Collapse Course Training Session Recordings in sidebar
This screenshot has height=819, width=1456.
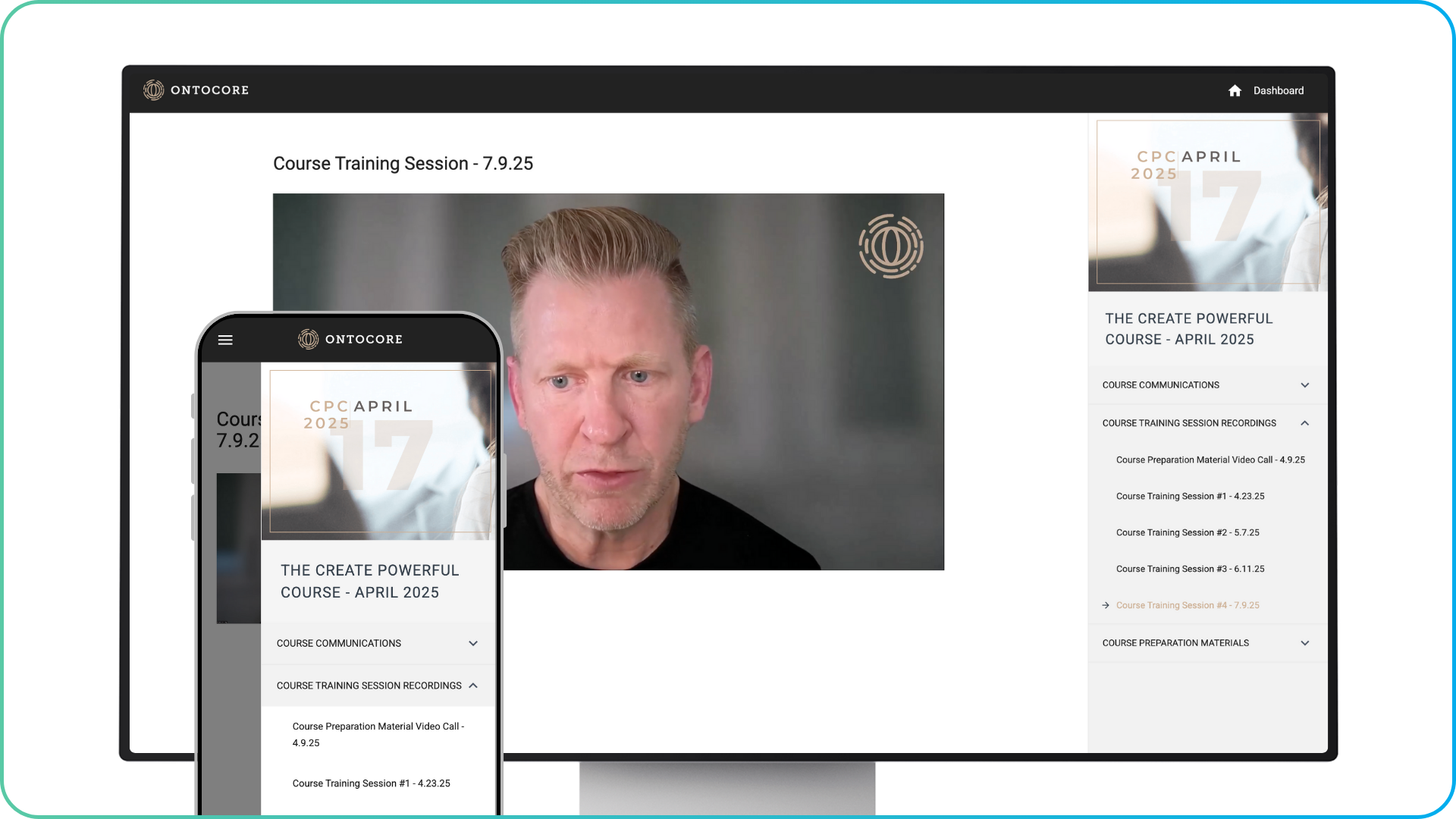tap(1304, 423)
